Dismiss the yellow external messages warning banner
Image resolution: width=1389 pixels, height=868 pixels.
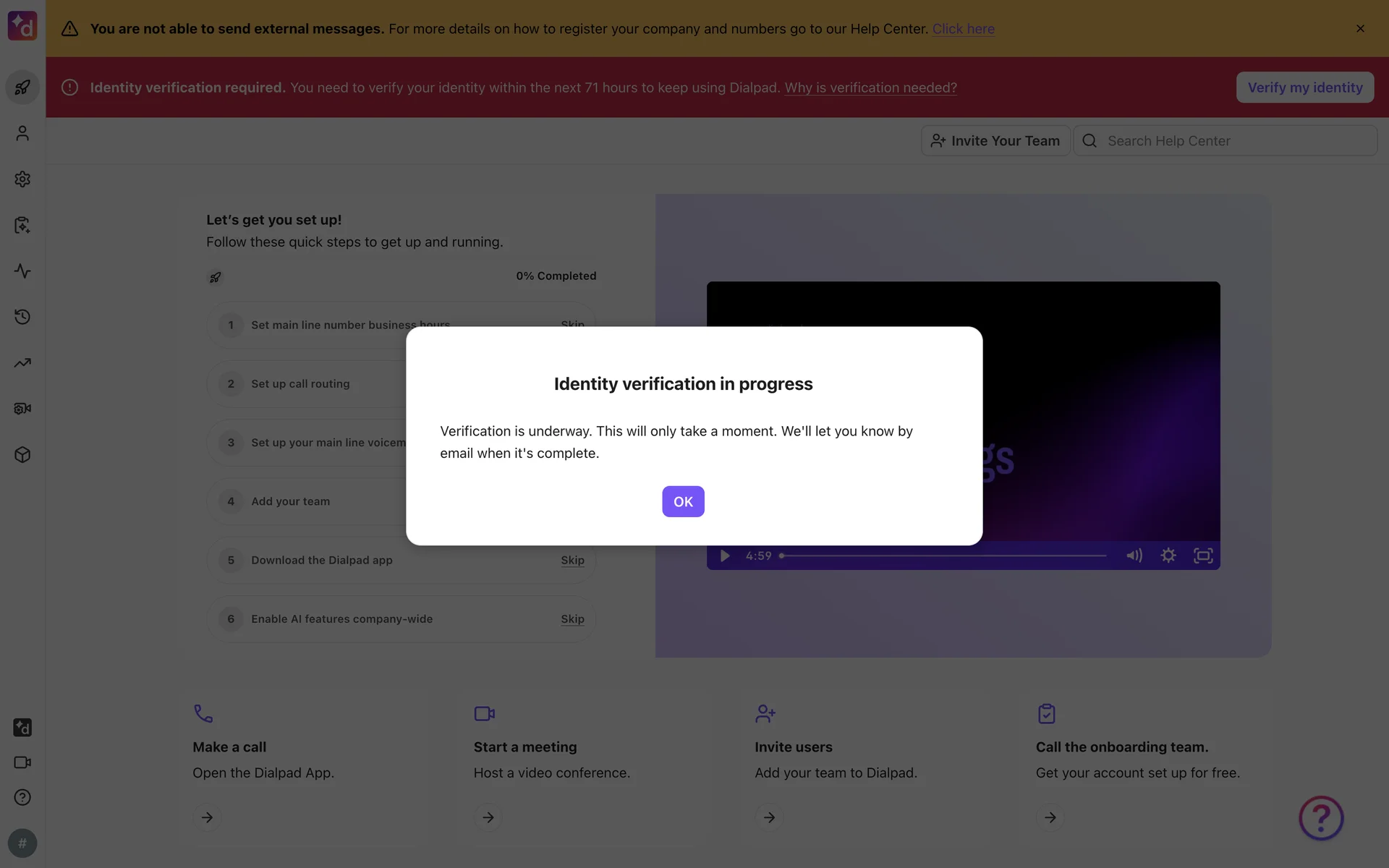pyautogui.click(x=1360, y=29)
